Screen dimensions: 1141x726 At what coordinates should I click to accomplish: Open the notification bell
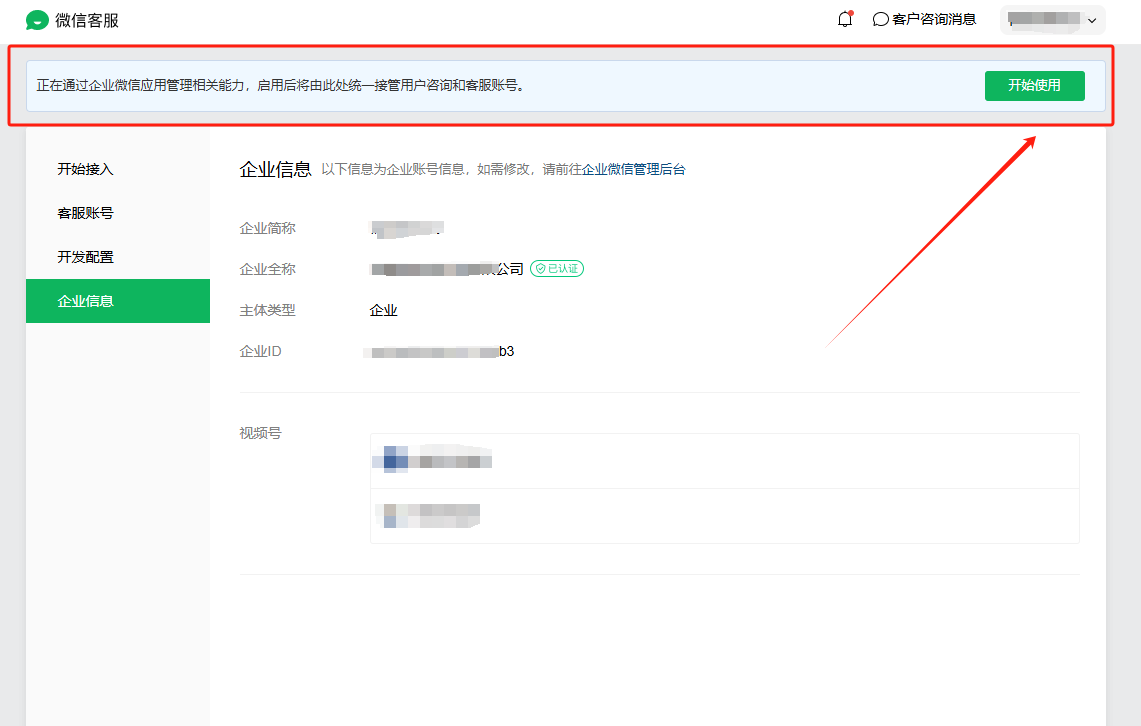845,19
